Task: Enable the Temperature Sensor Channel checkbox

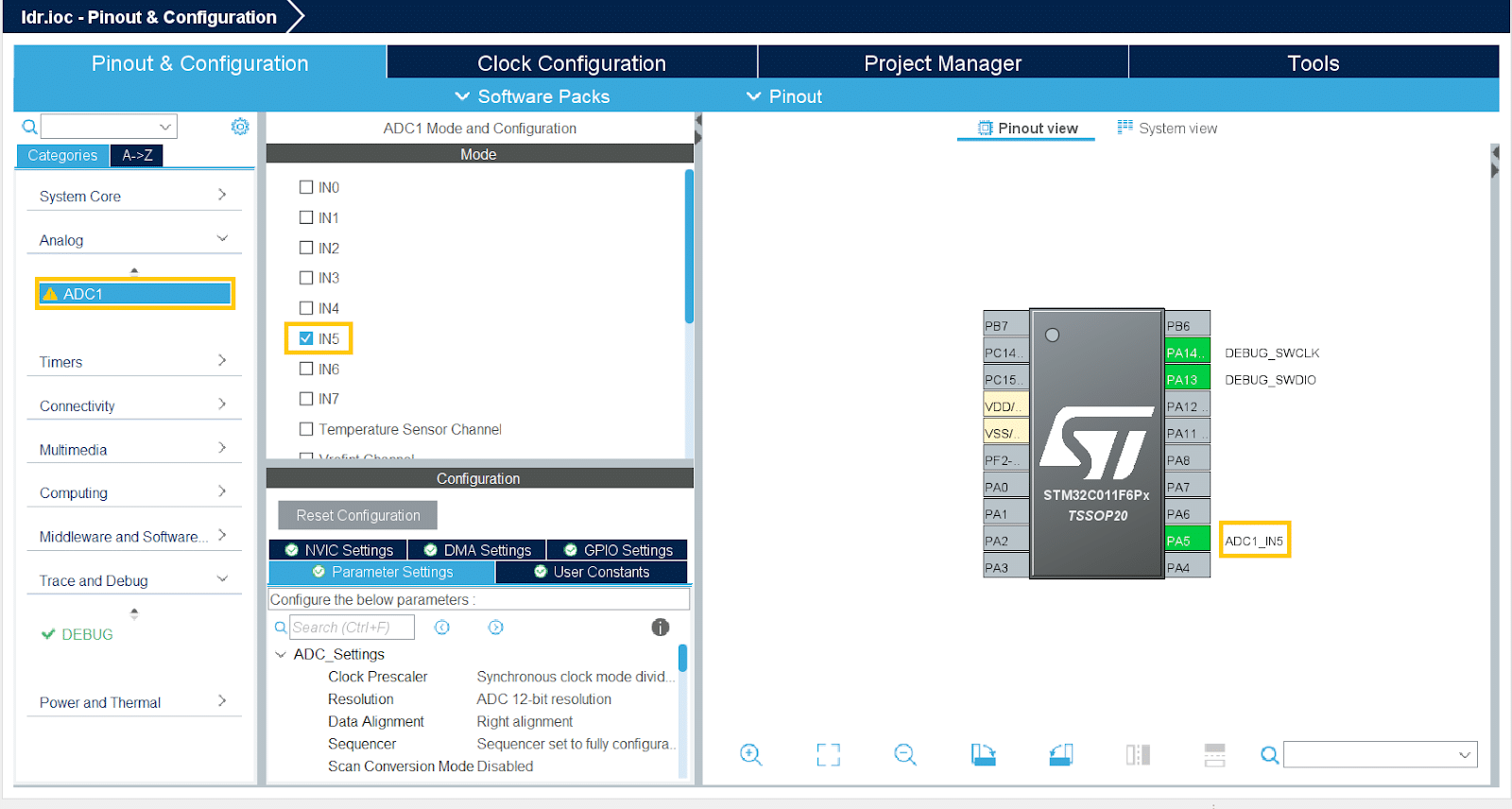Action: [306, 429]
